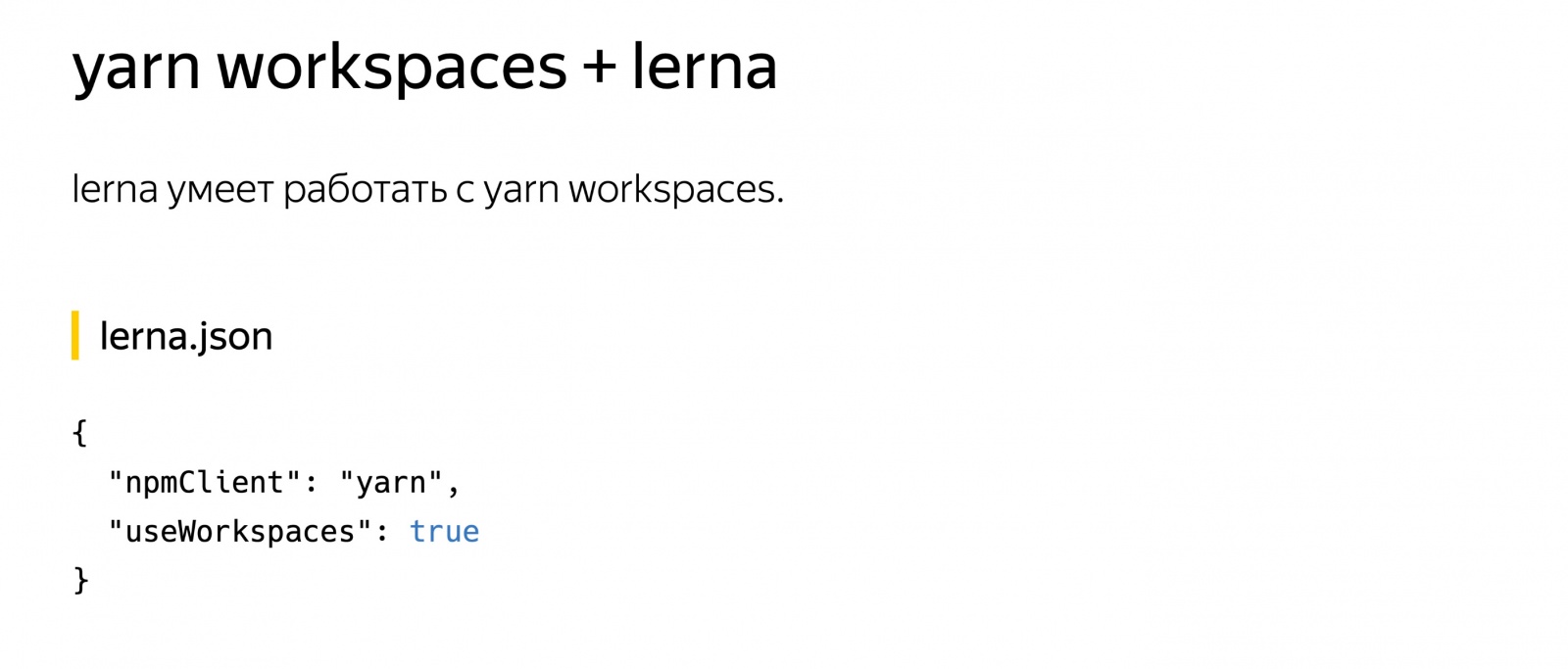Image resolution: width=1568 pixels, height=669 pixels.
Task: Click the blue true value in the code
Action: click(444, 532)
